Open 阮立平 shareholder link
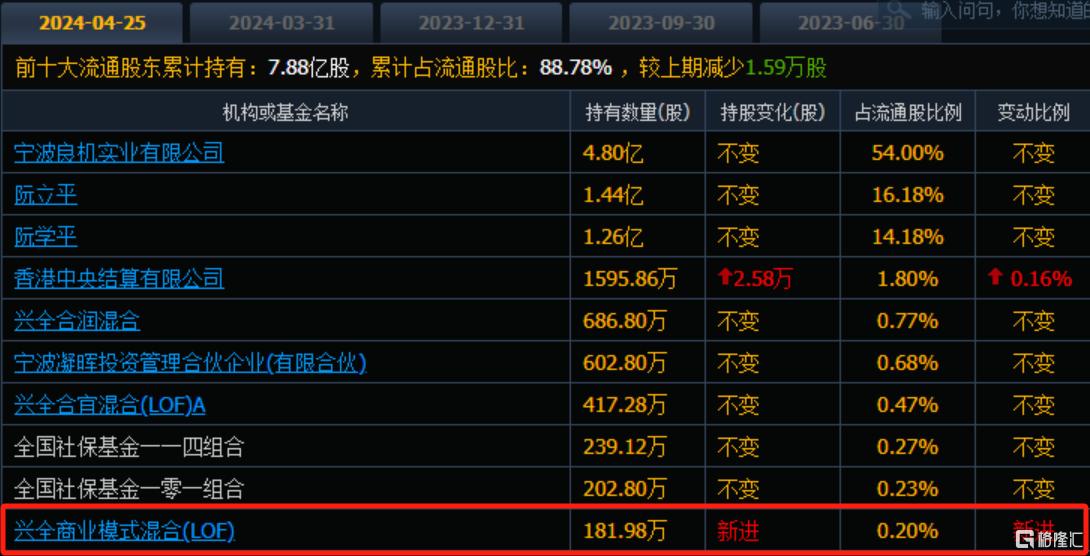This screenshot has height=556, width=1090. coord(45,195)
